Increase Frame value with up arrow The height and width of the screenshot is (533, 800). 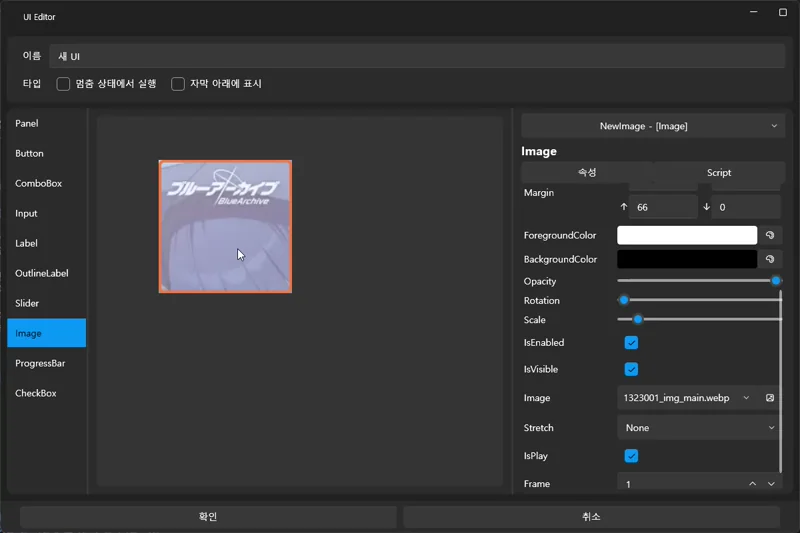752,484
